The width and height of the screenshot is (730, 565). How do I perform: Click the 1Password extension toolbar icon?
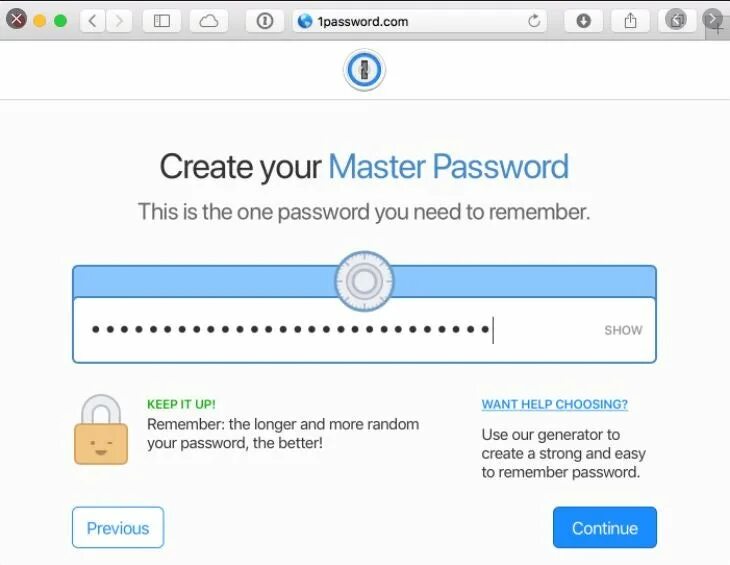pos(265,21)
